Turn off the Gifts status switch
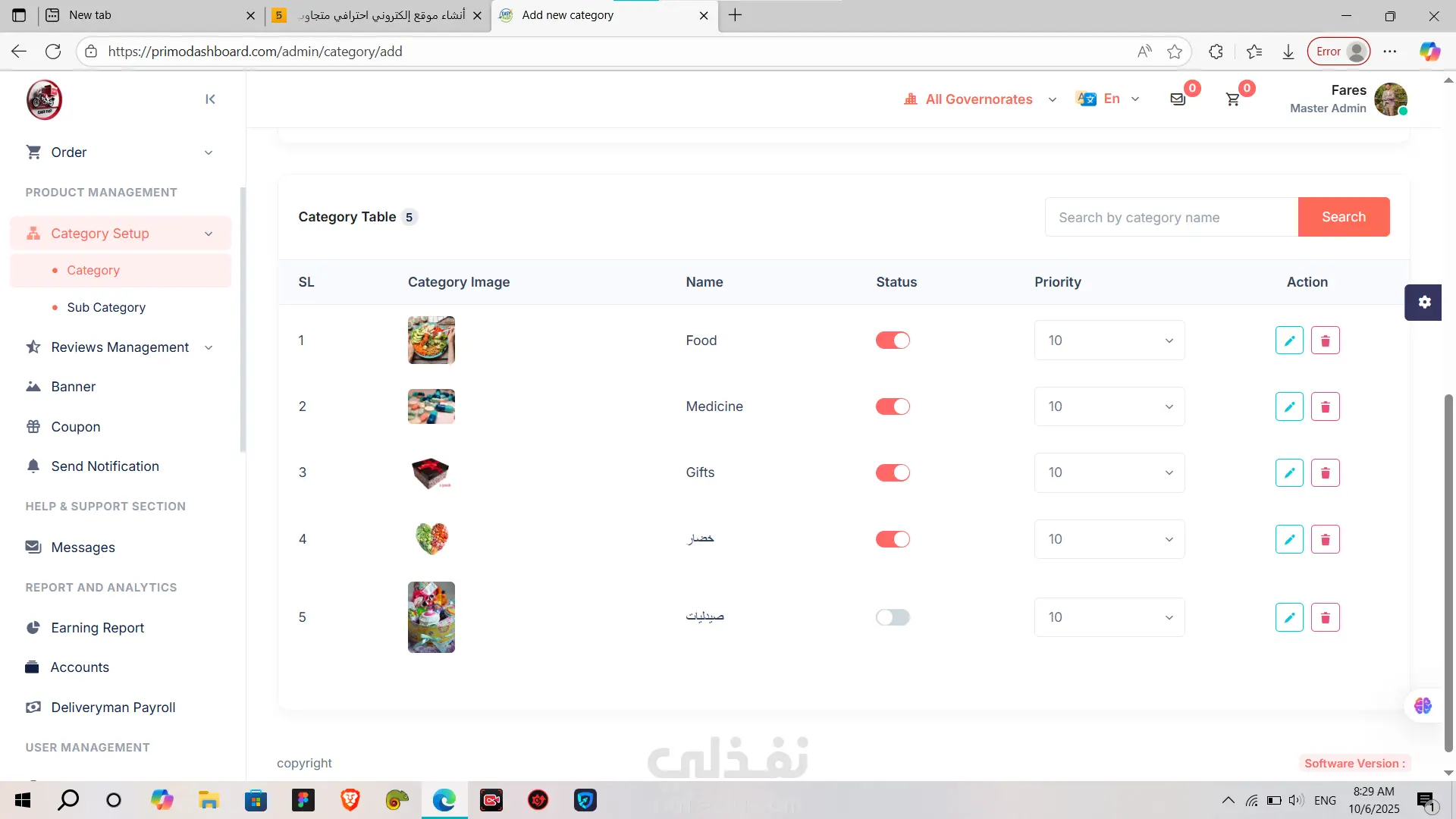This screenshot has height=819, width=1456. coord(893,472)
